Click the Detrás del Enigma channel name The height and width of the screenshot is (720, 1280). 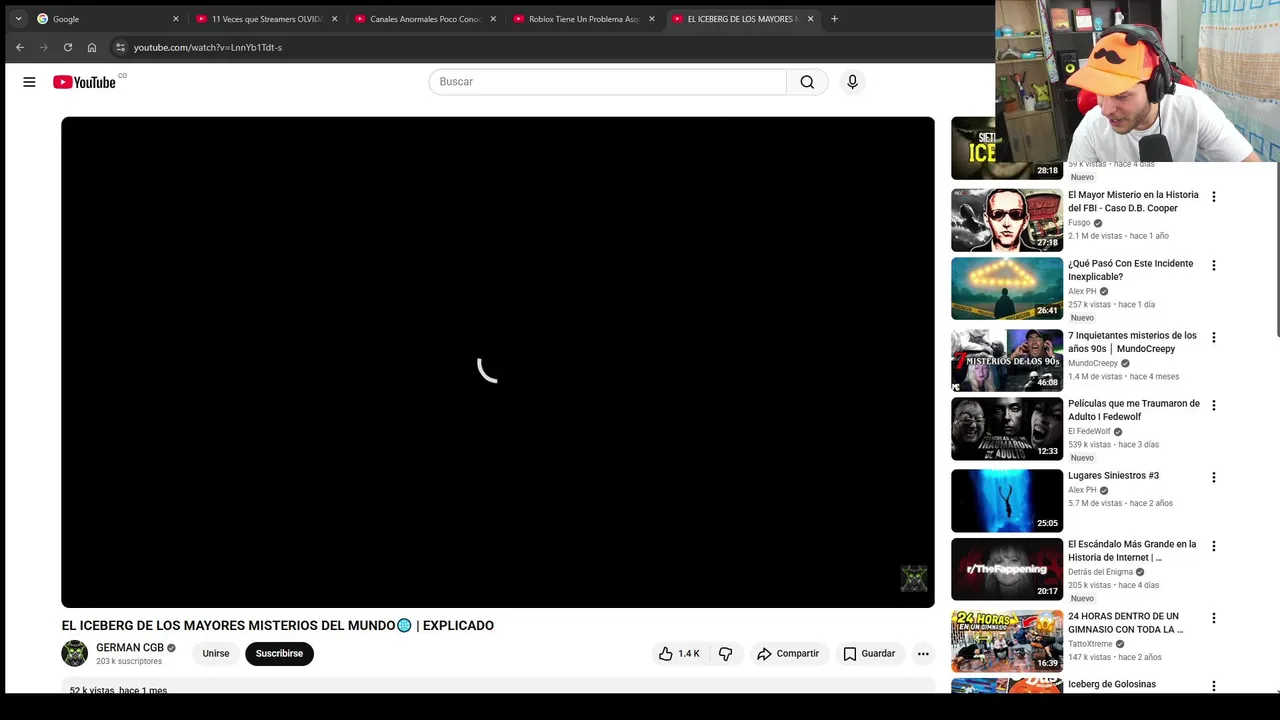point(1100,572)
